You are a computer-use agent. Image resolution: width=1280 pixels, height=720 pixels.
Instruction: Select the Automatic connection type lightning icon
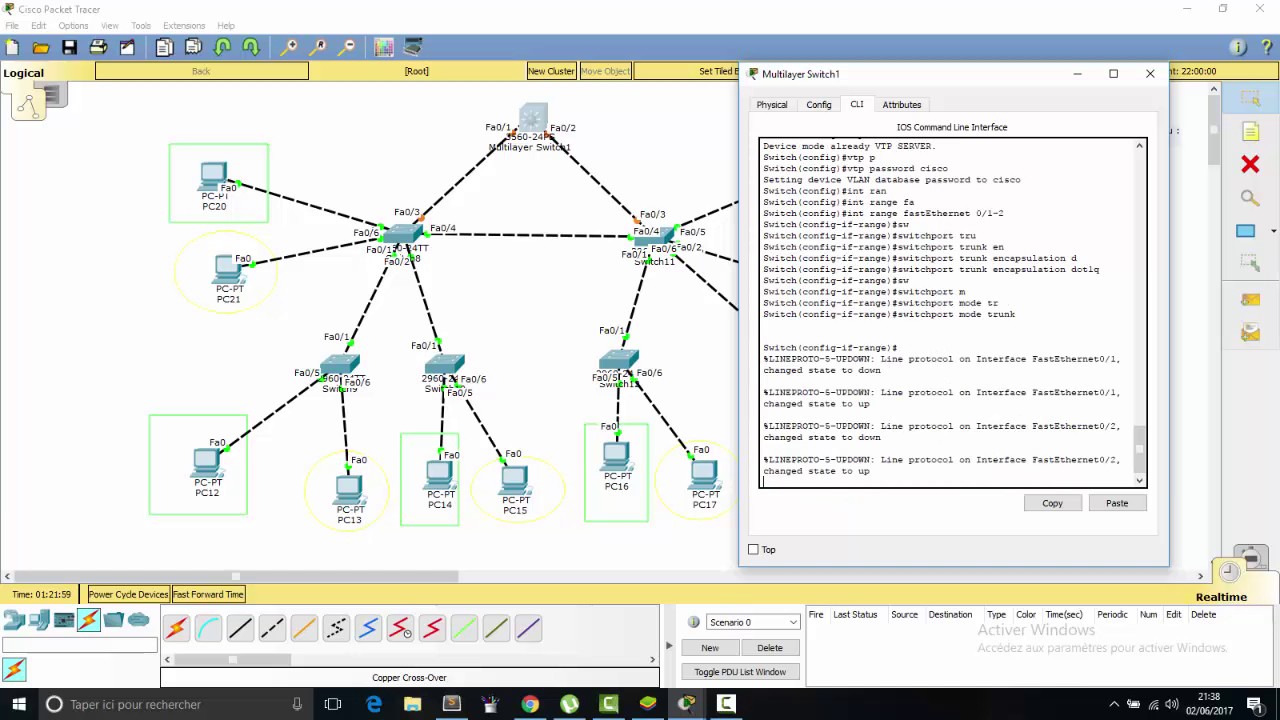[x=176, y=628]
